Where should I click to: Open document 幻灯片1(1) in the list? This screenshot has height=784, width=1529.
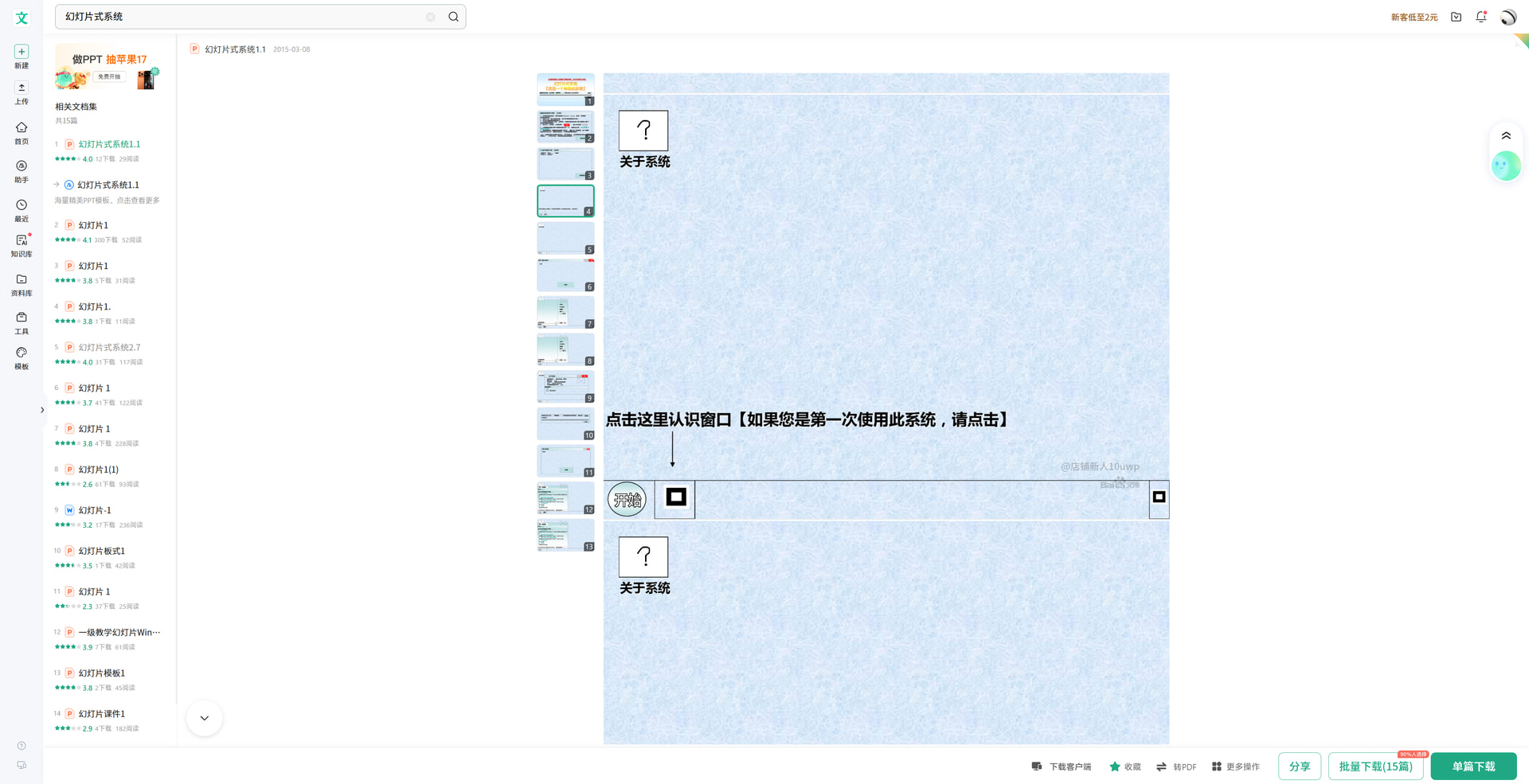[x=98, y=470]
